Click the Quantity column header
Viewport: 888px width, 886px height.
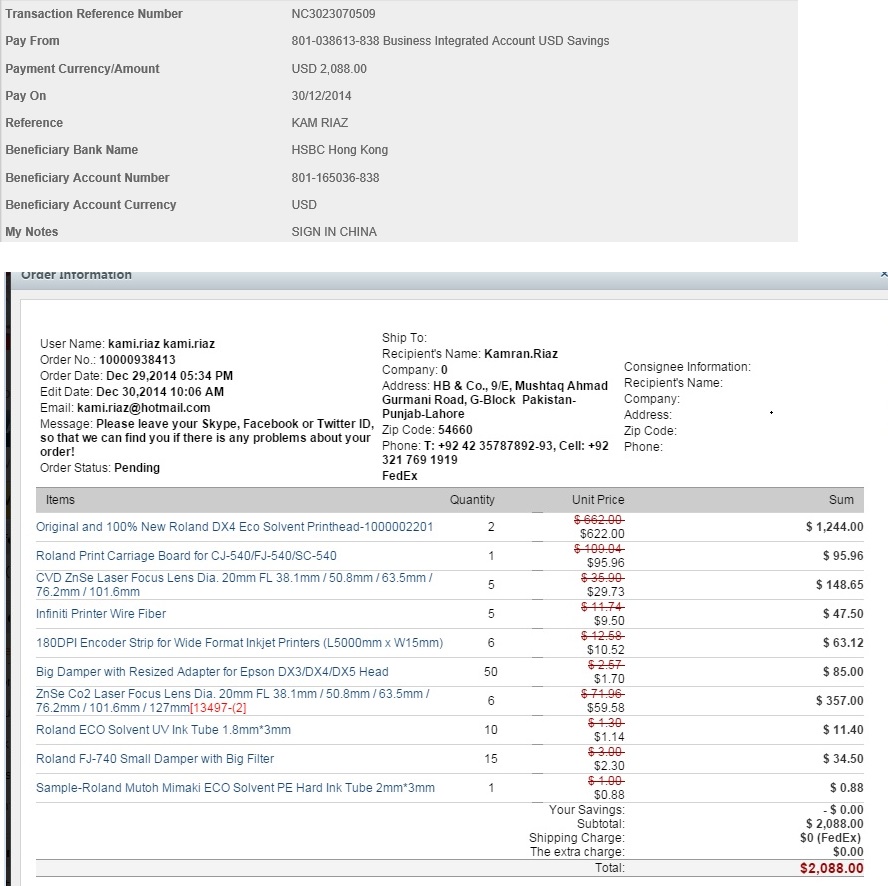(472, 500)
